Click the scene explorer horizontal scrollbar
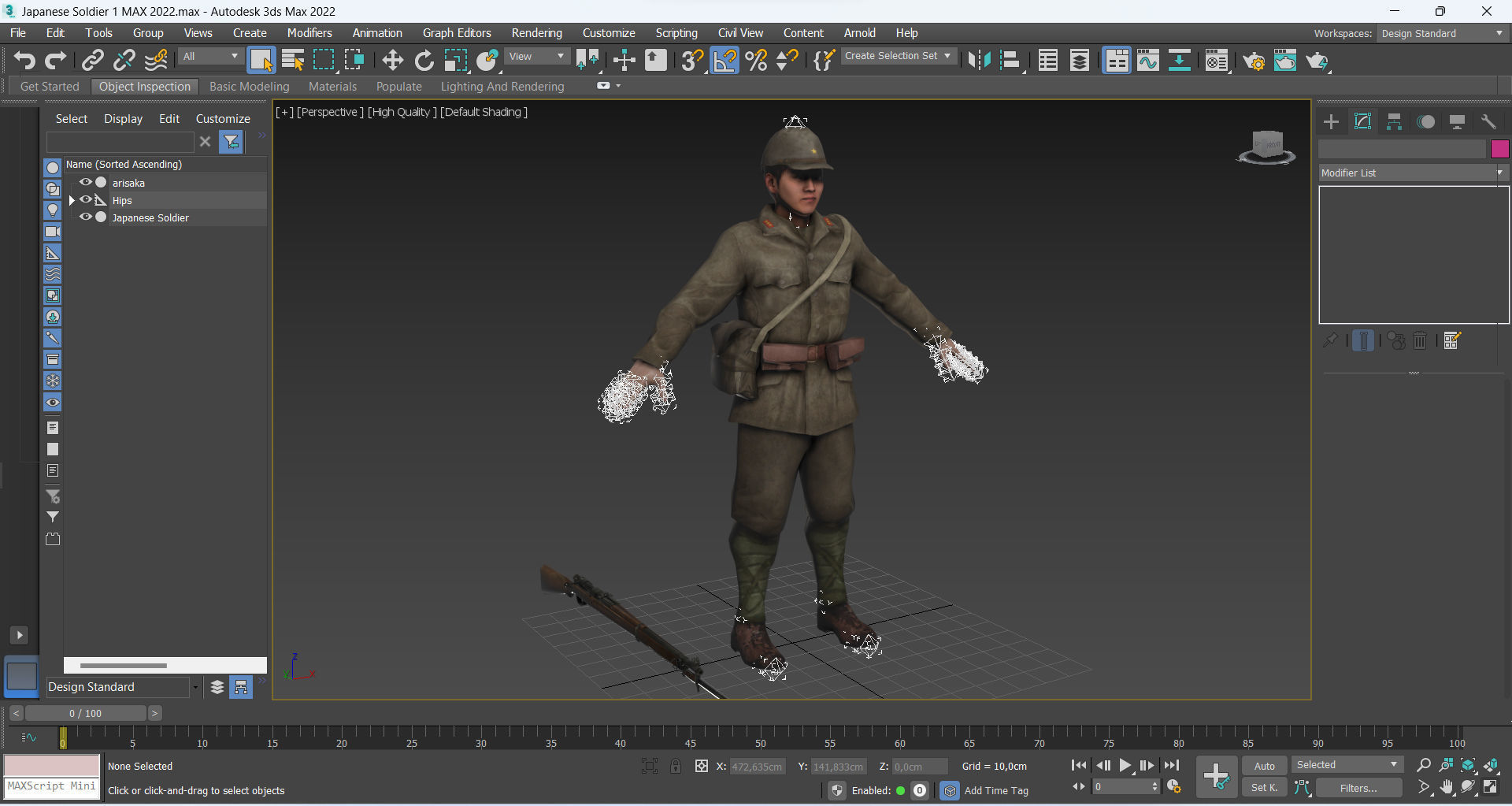The width and height of the screenshot is (1512, 806). tap(124, 666)
